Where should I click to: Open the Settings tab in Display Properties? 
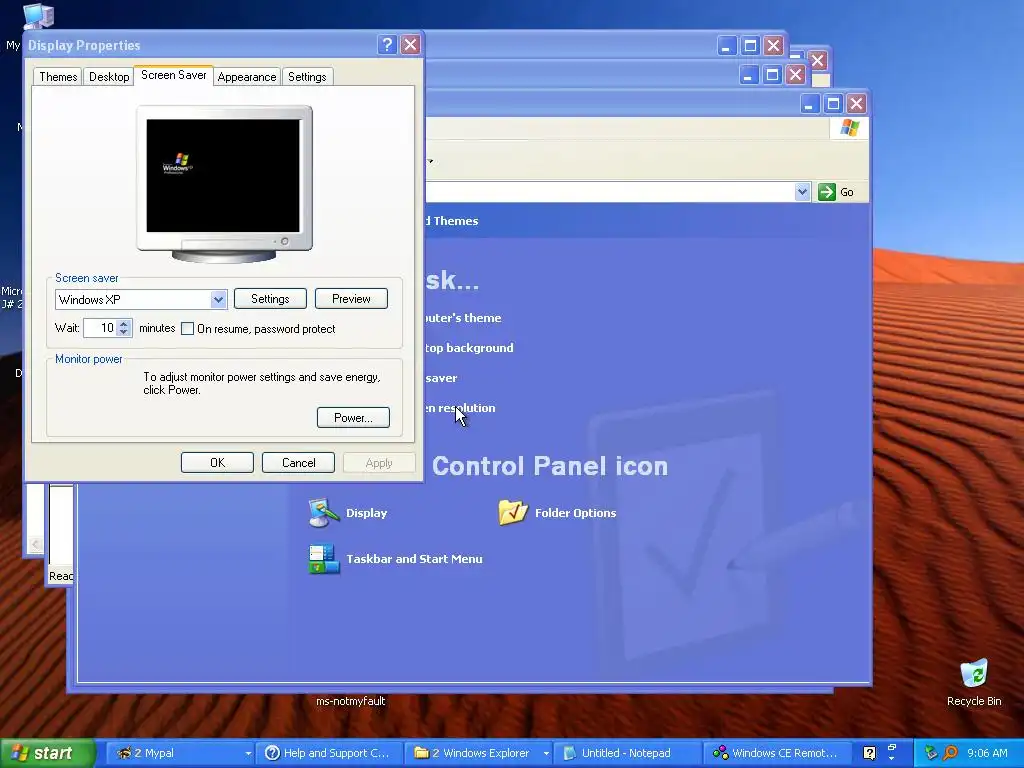(307, 76)
